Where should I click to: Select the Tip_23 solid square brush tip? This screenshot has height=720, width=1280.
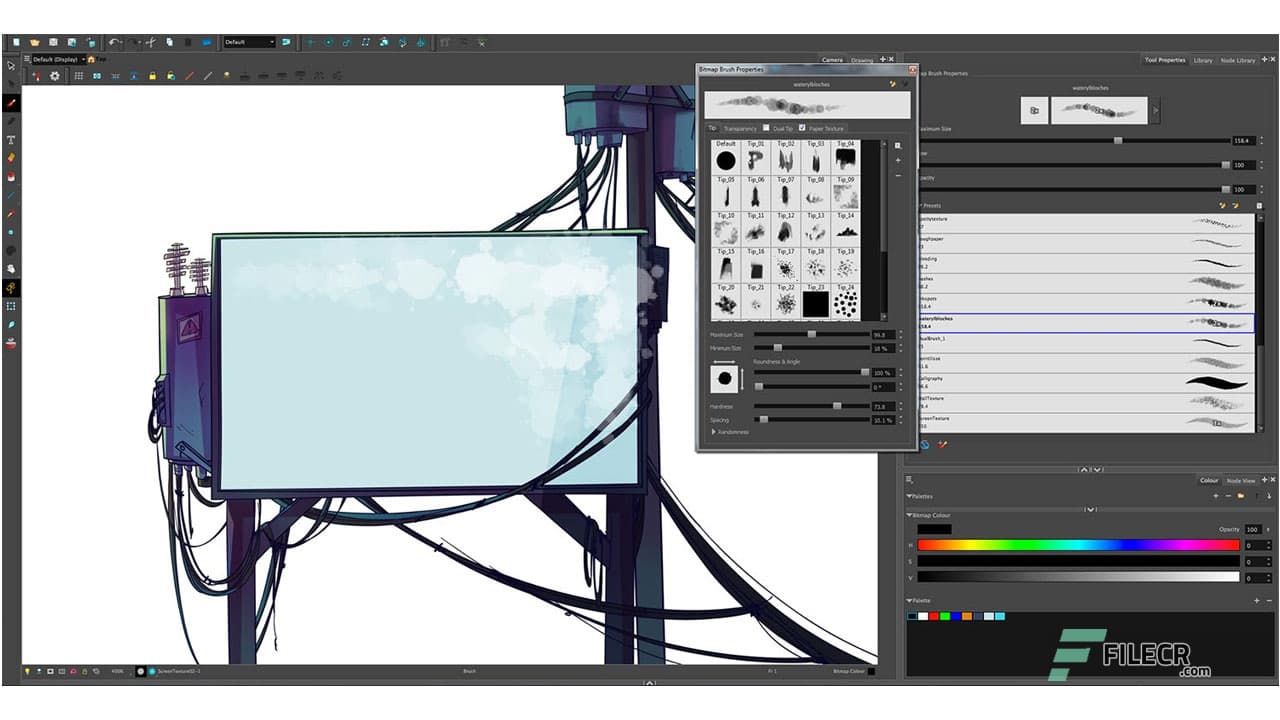pos(816,301)
